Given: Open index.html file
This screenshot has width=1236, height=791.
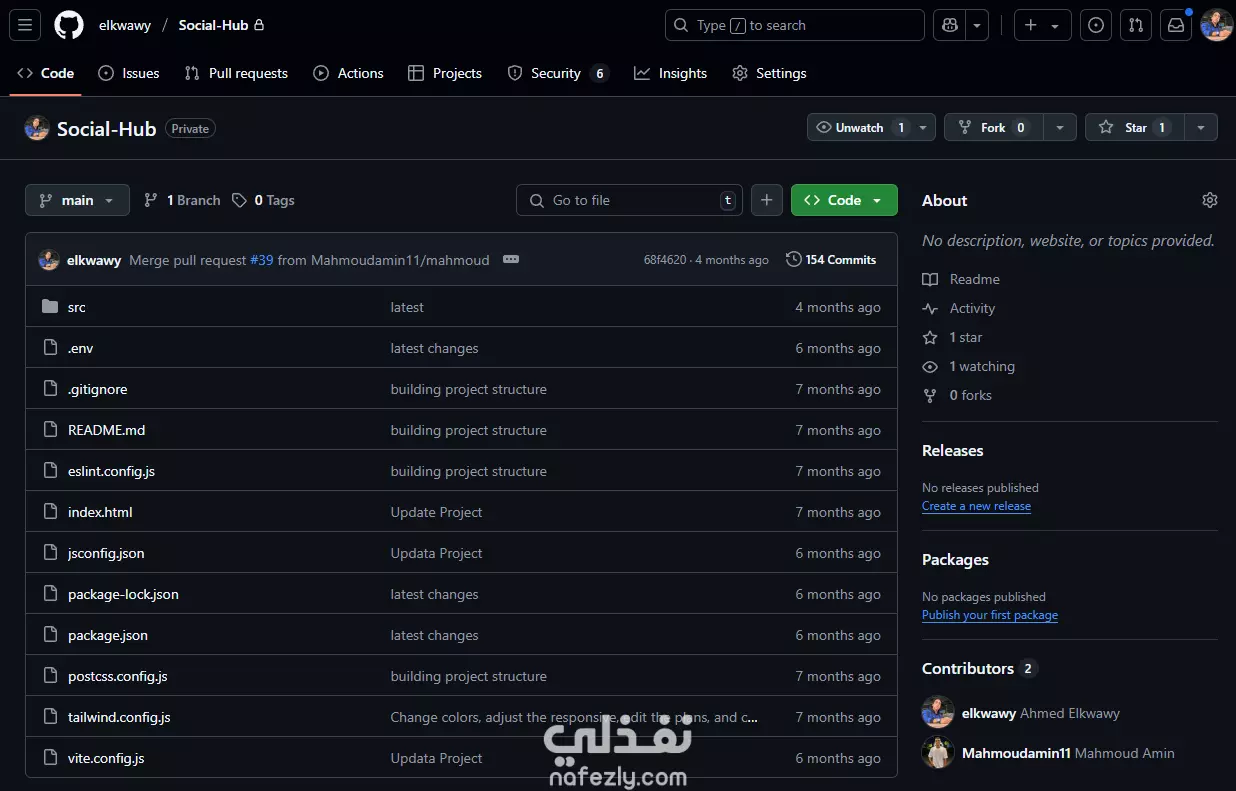Looking at the screenshot, I should pyautogui.click(x=100, y=512).
